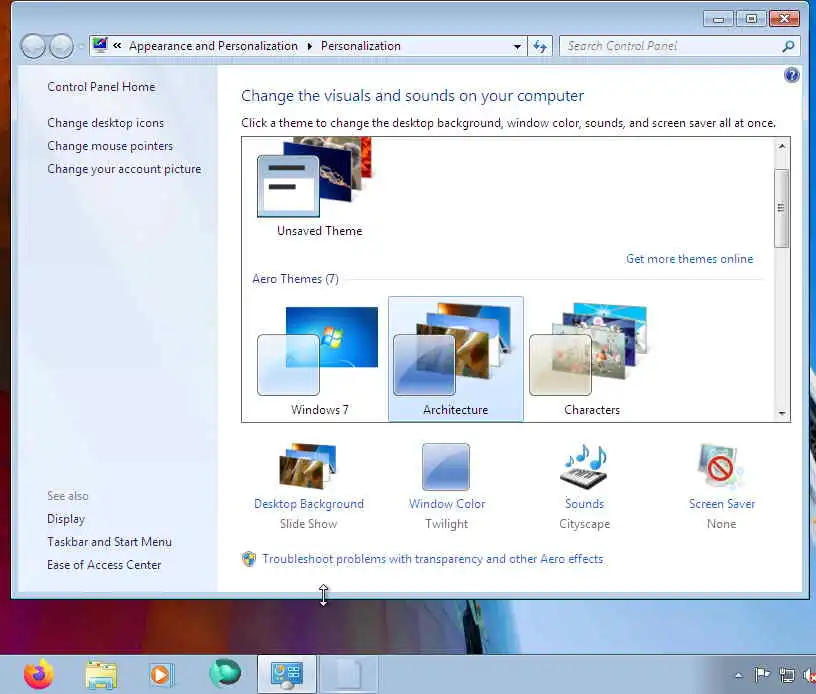Click the blank document taskbar button
816x694 pixels.
click(348, 674)
